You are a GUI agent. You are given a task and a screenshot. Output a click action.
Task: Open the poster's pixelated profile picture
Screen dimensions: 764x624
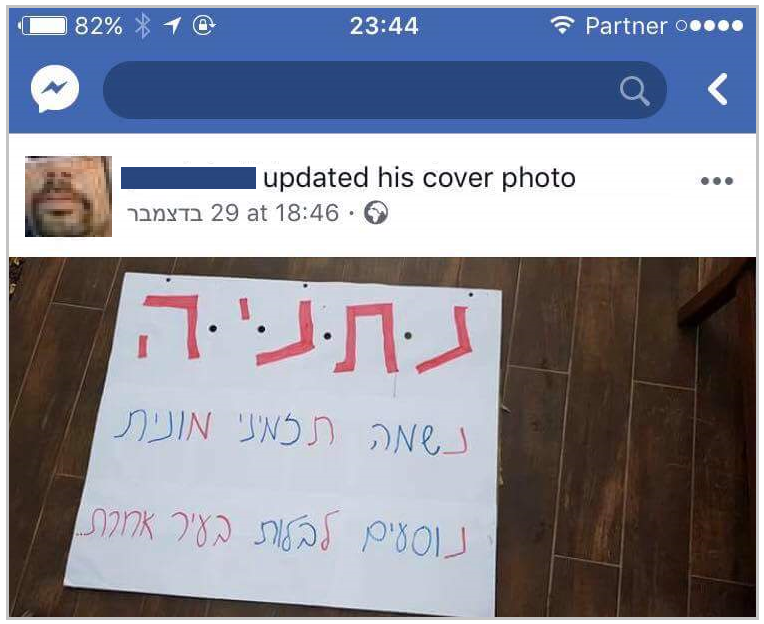(x=69, y=196)
